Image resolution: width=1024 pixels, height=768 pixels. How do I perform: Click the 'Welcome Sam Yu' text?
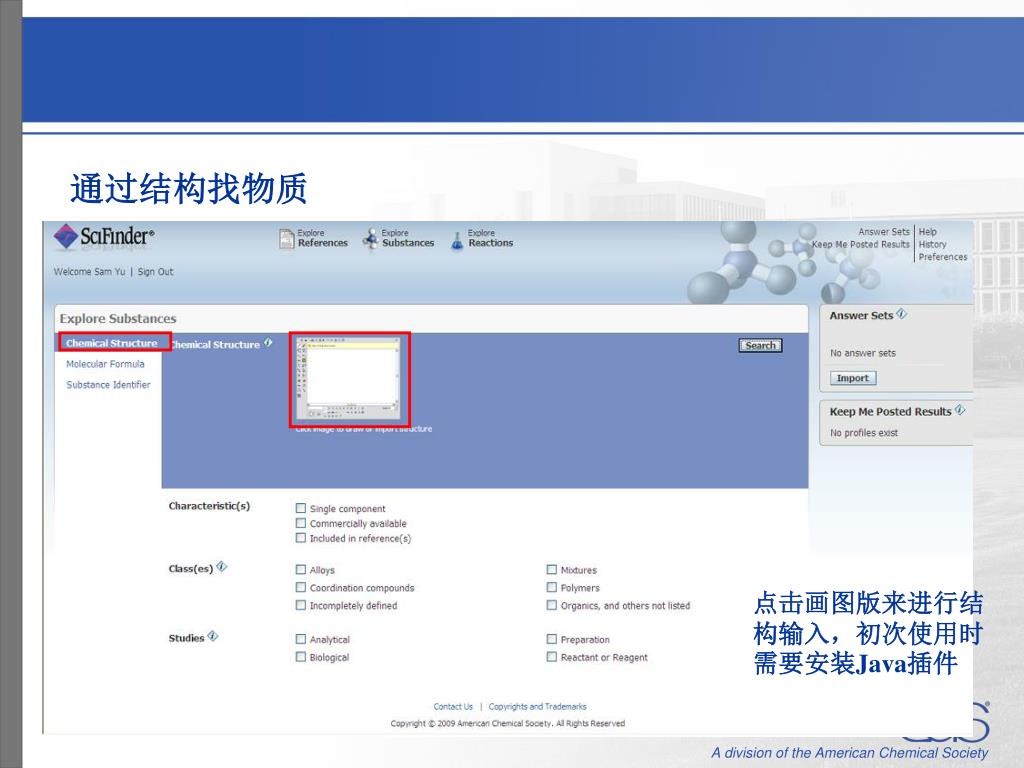[x=89, y=272]
